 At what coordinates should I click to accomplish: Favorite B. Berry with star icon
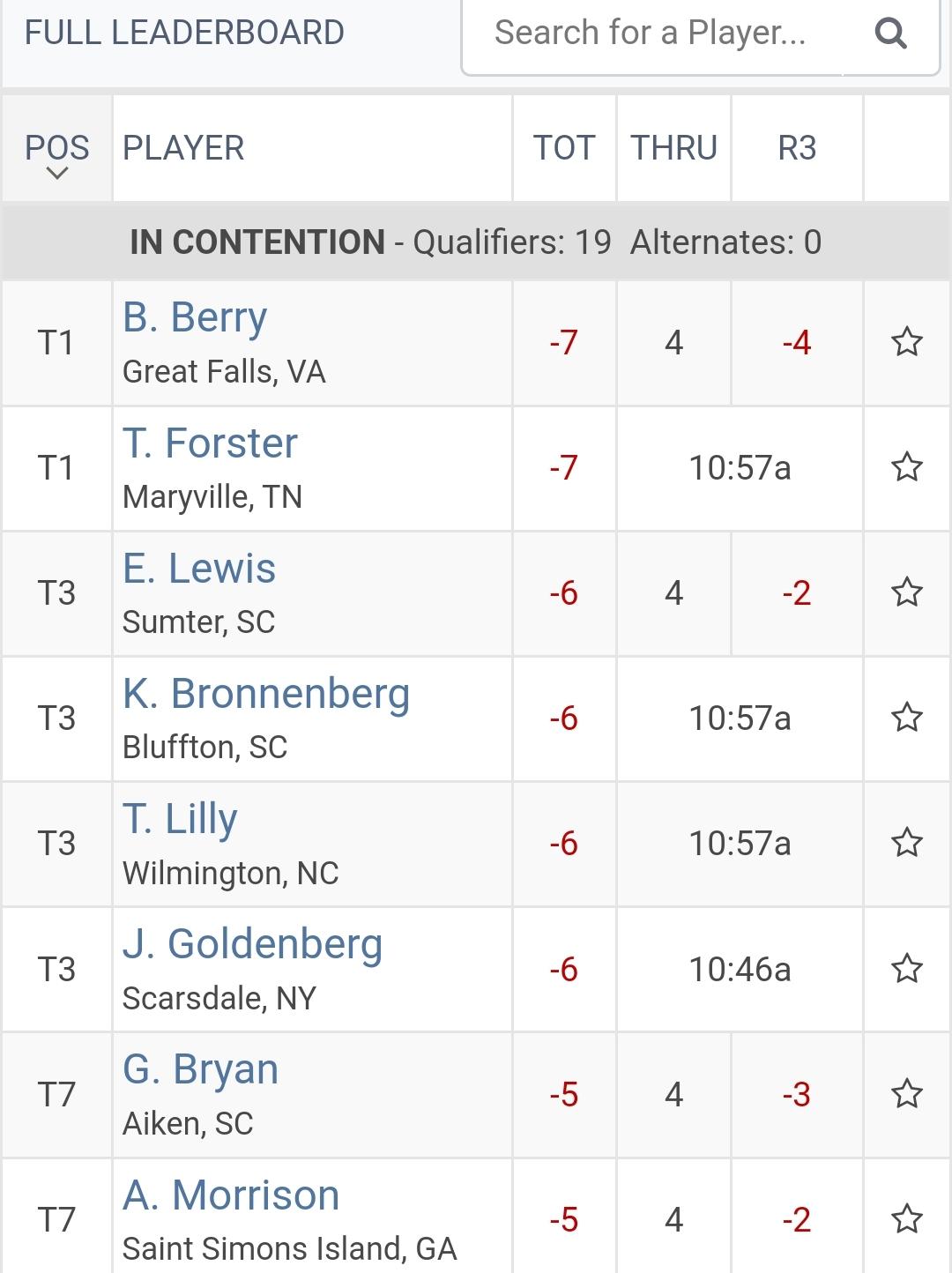[x=907, y=342]
